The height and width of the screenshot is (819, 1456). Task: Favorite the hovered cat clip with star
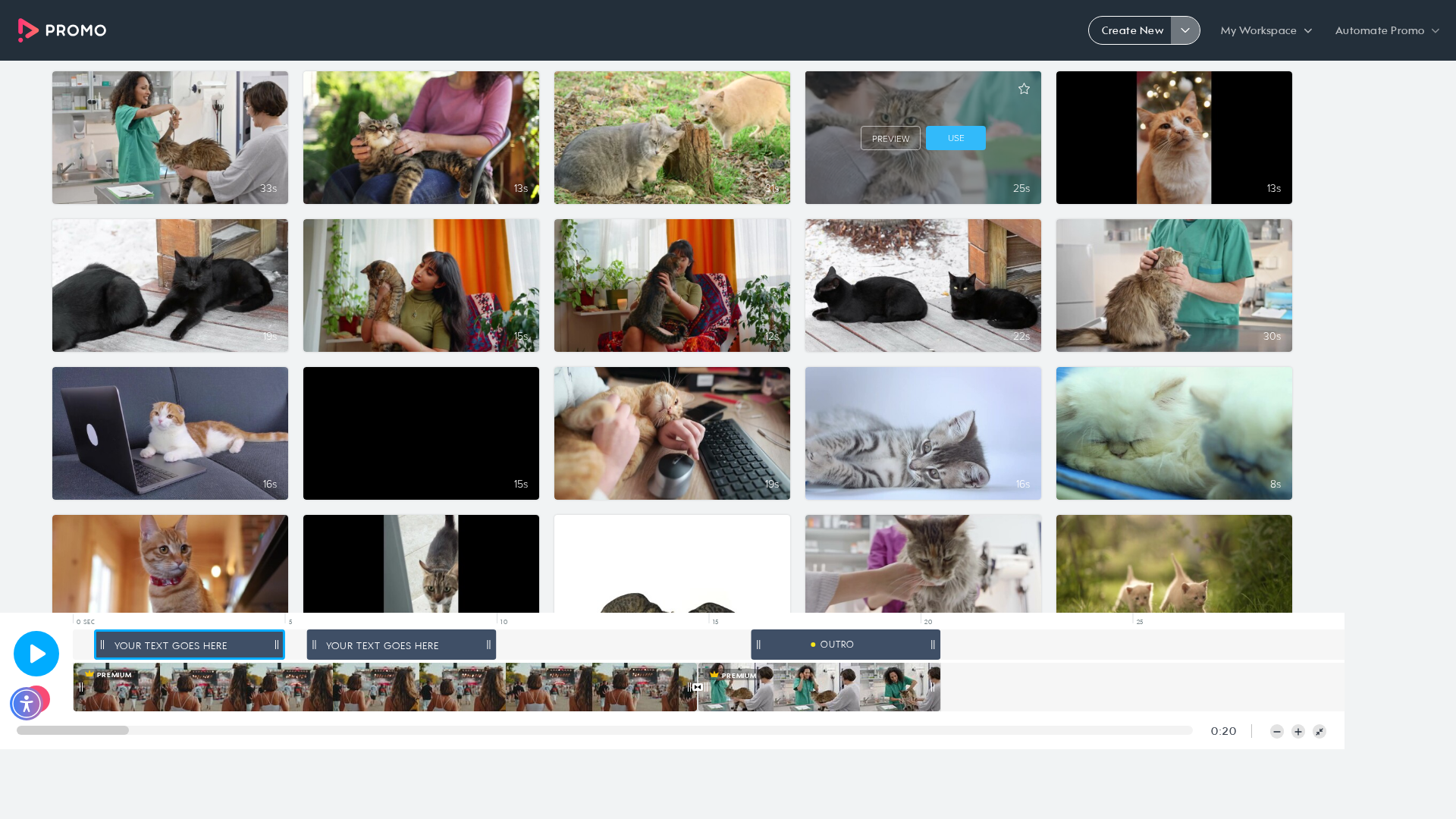coord(1025,89)
